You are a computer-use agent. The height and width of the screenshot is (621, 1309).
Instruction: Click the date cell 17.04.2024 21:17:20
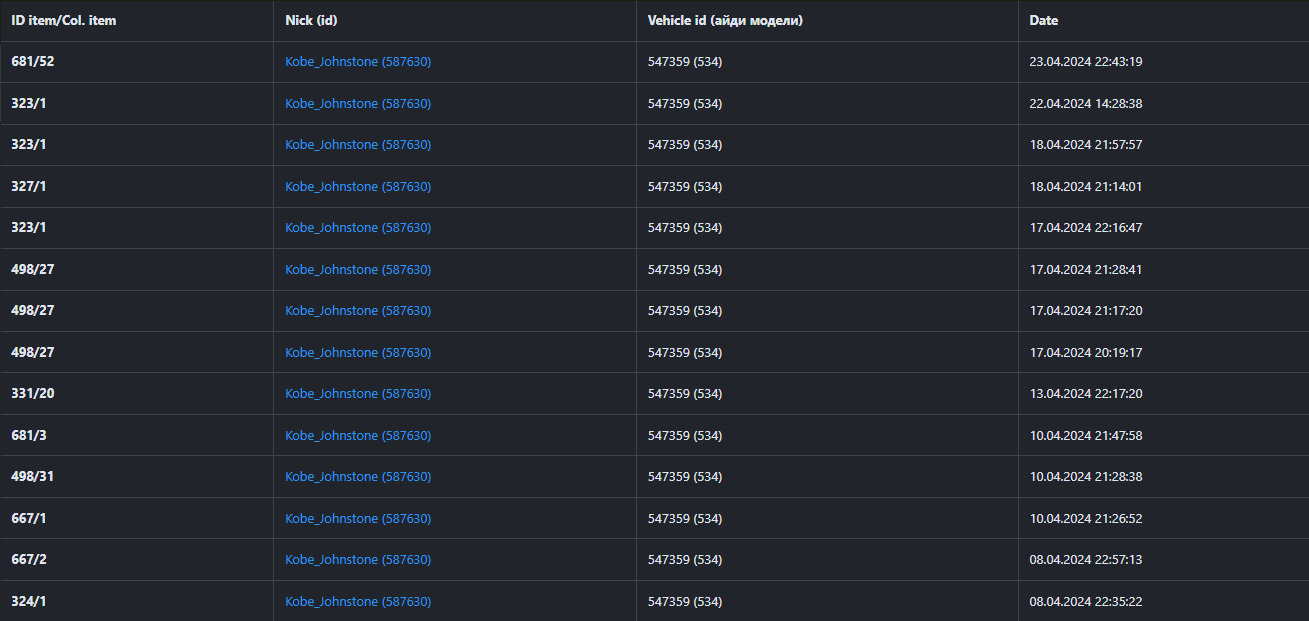1085,311
